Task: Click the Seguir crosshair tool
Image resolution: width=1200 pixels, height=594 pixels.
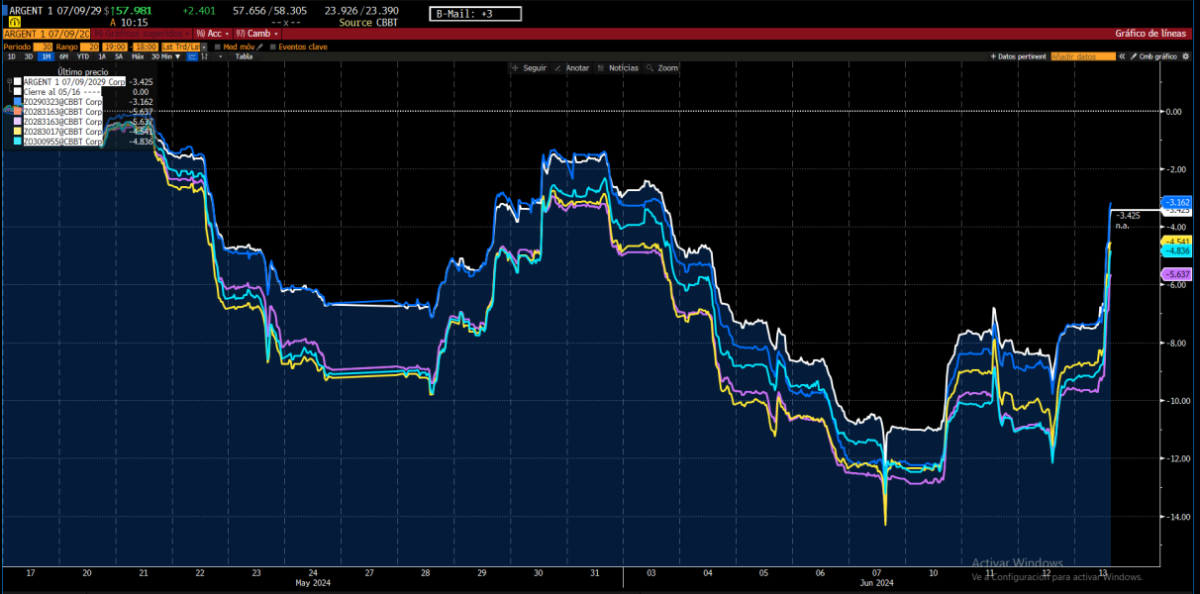Action: pyautogui.click(x=531, y=68)
